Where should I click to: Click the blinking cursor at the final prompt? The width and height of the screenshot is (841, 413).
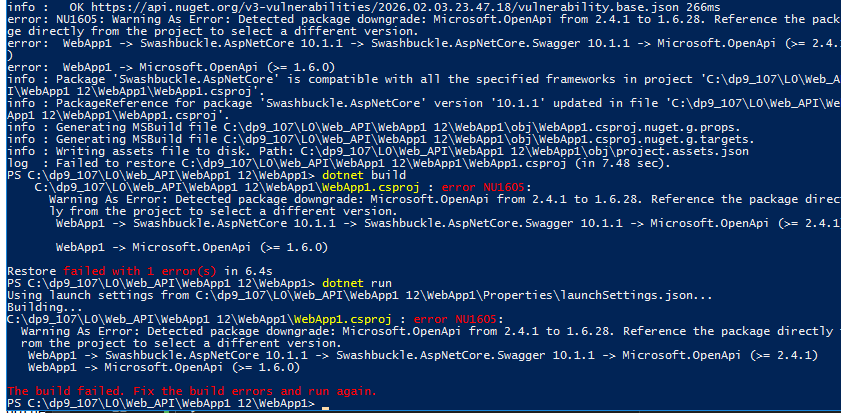(325, 408)
